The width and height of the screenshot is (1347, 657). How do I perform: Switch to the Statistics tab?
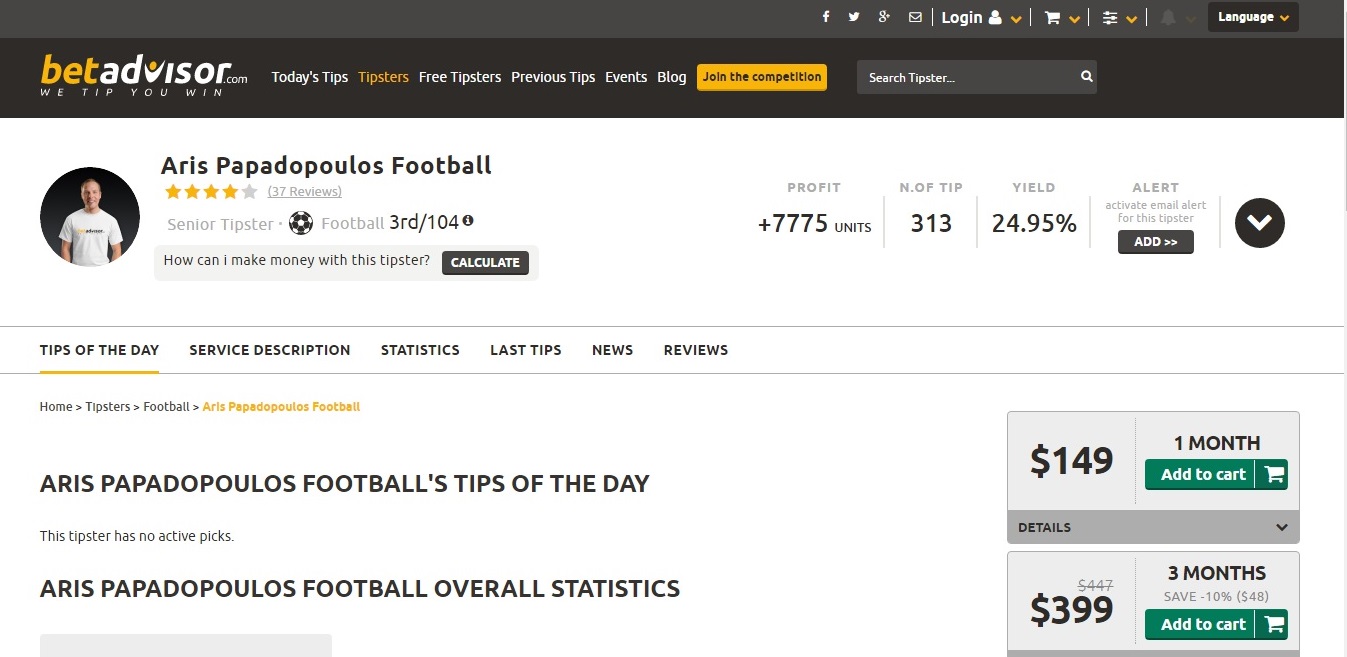(420, 350)
